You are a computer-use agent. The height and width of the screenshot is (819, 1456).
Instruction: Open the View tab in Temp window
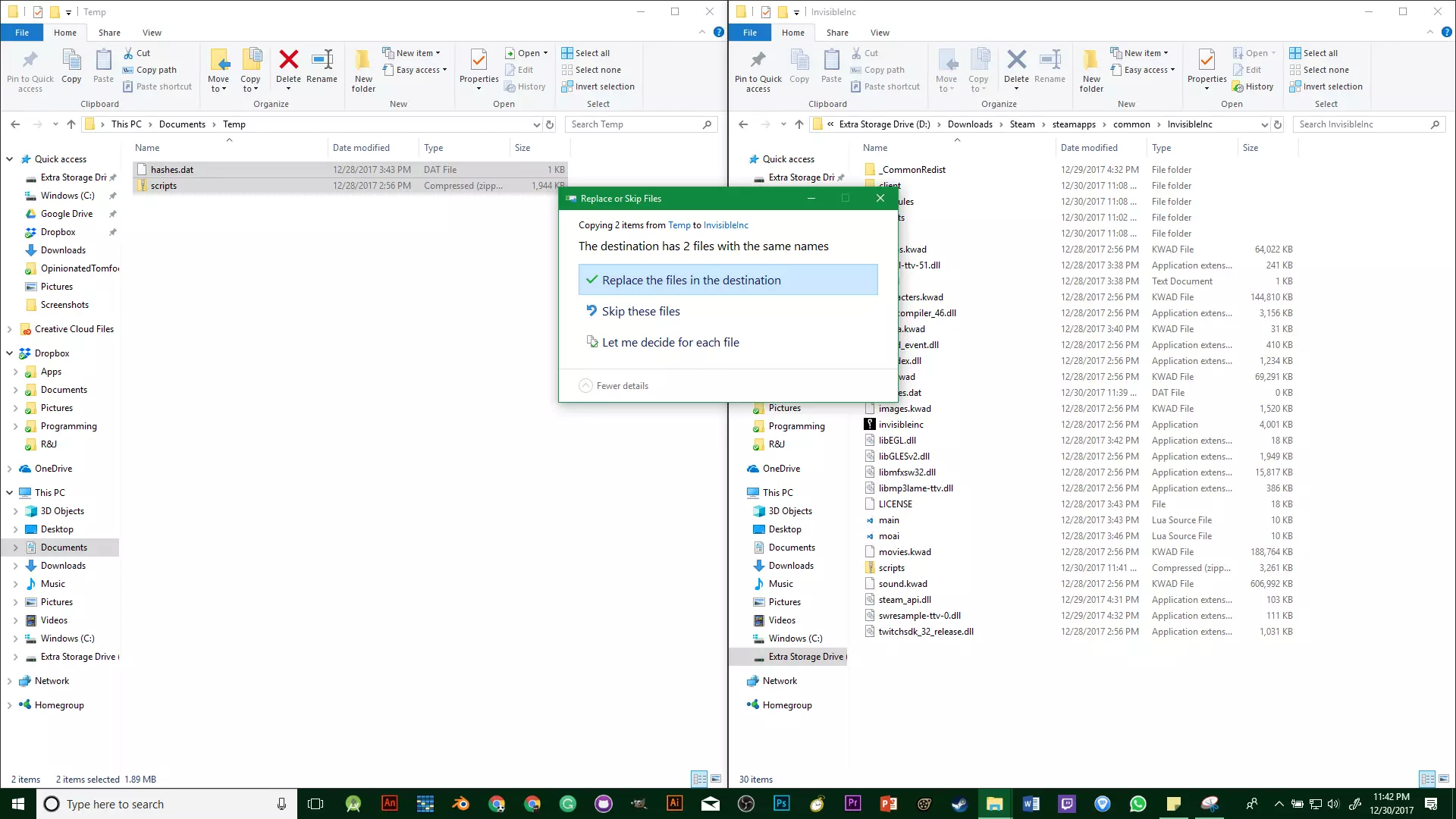pos(152,33)
